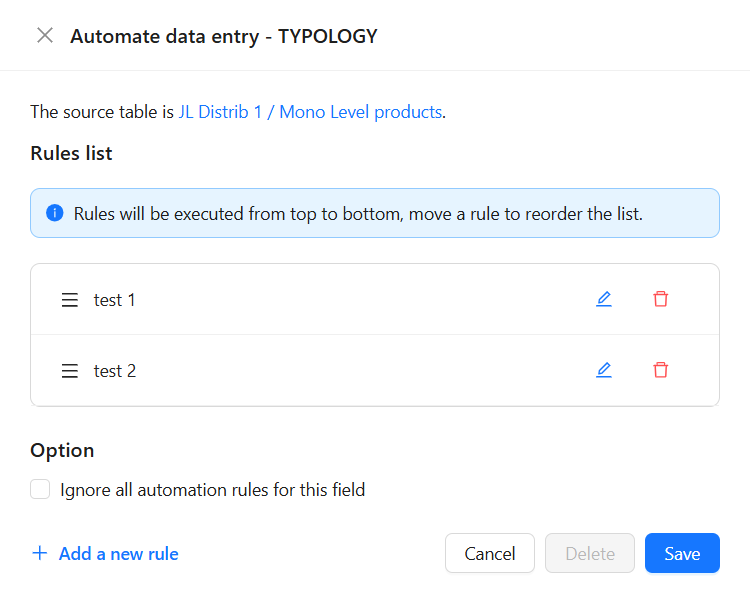Remove the test 2 rule via trash icon

pos(660,370)
